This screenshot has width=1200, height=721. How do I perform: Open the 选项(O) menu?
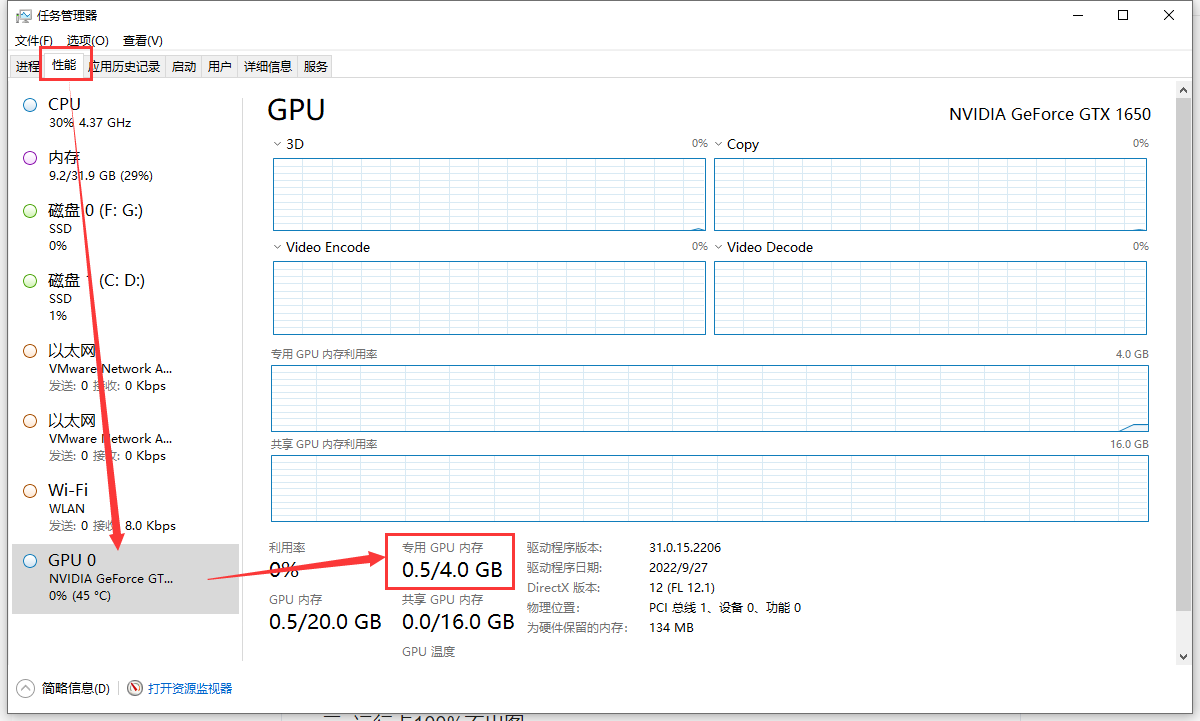tap(87, 40)
